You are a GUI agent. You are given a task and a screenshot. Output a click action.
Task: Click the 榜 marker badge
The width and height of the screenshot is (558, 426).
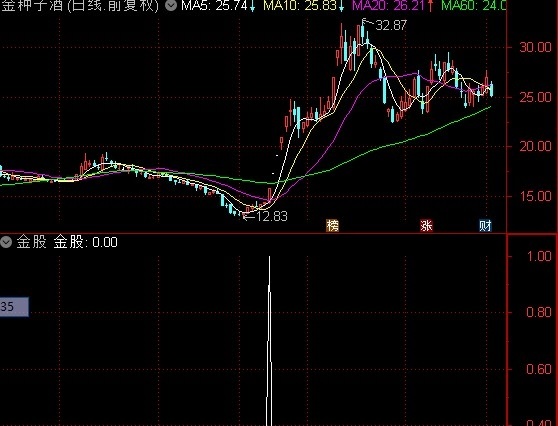click(x=332, y=226)
